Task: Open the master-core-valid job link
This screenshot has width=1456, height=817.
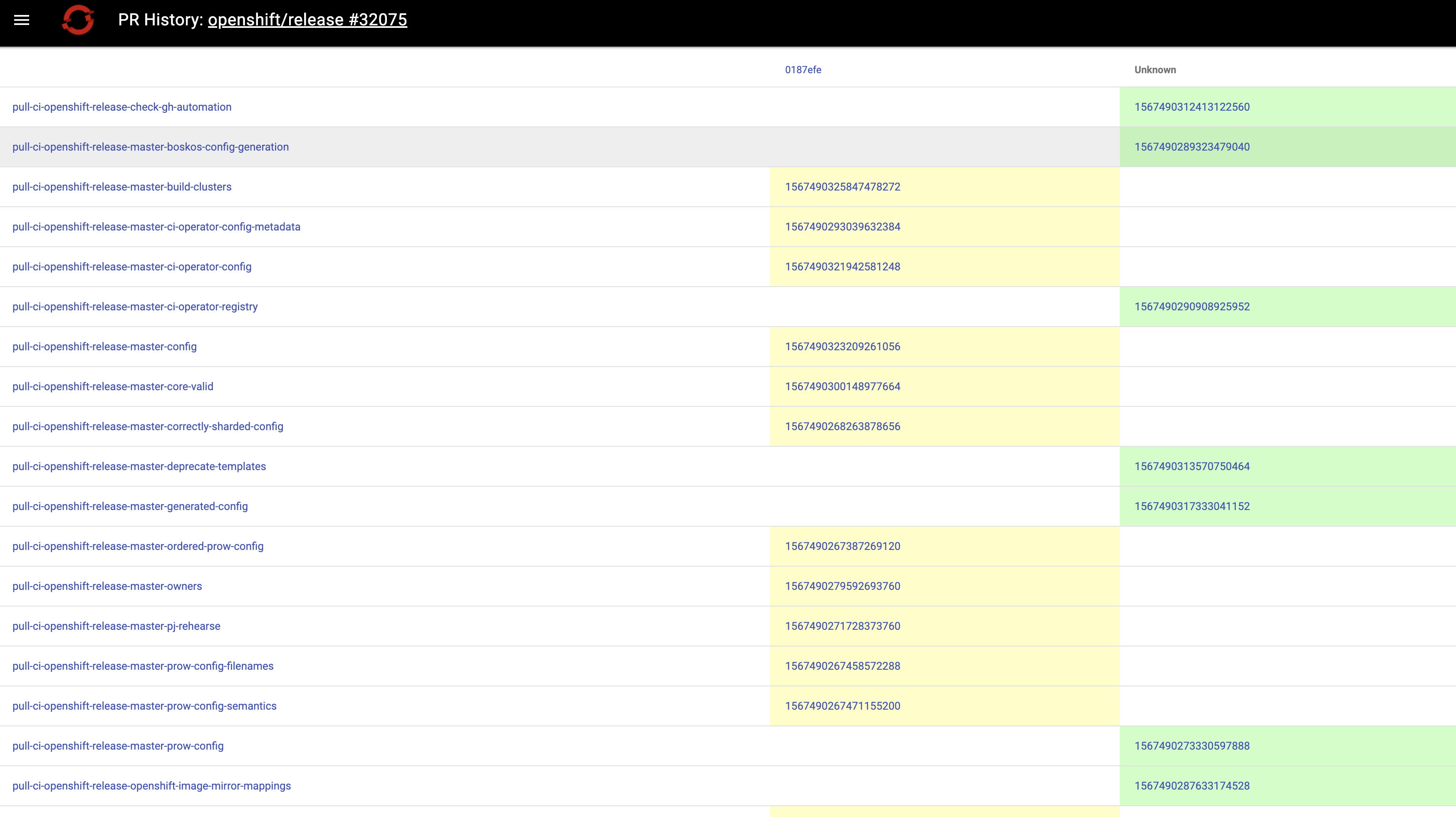Action: [112, 386]
